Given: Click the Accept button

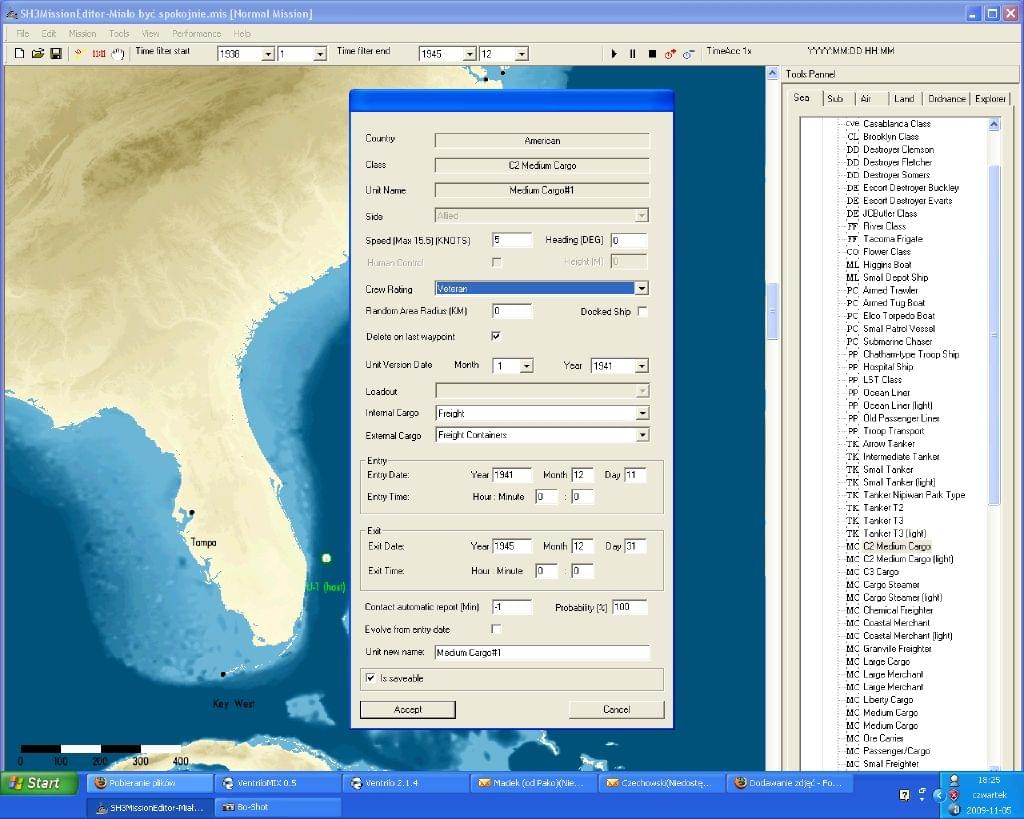Looking at the screenshot, I should coord(408,709).
